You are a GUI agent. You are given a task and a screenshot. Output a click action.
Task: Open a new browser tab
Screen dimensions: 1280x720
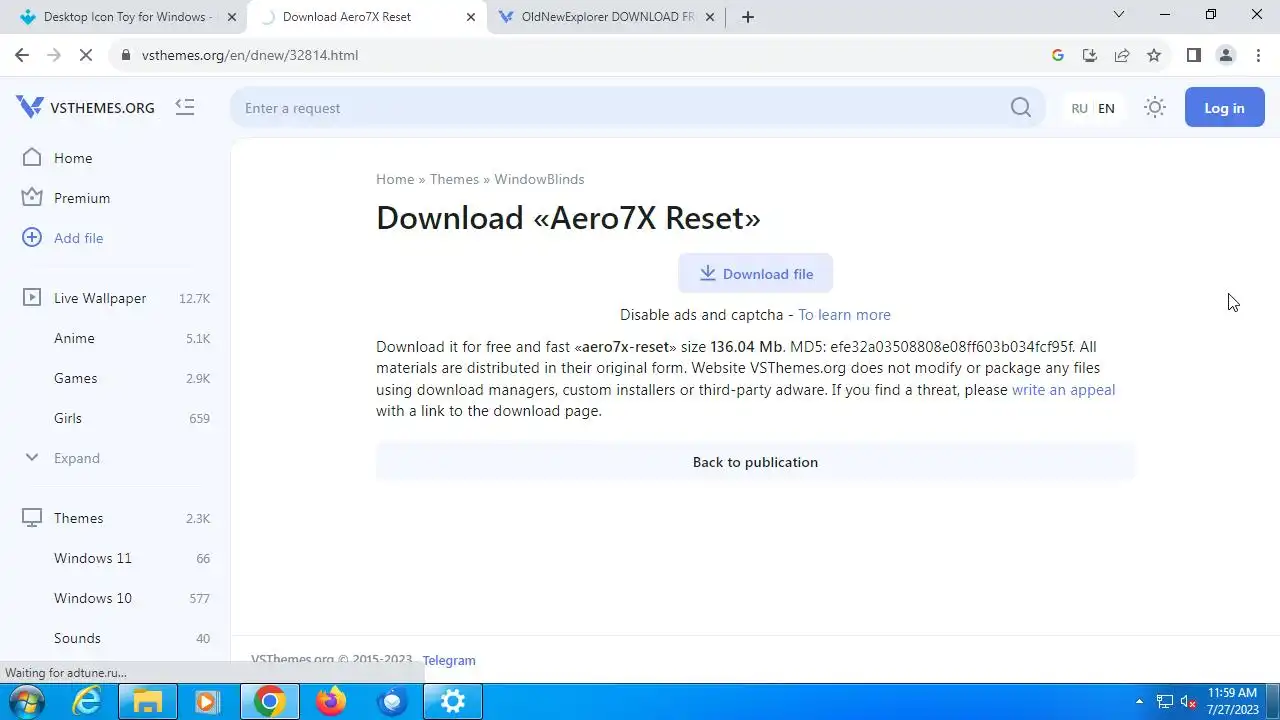(x=747, y=17)
